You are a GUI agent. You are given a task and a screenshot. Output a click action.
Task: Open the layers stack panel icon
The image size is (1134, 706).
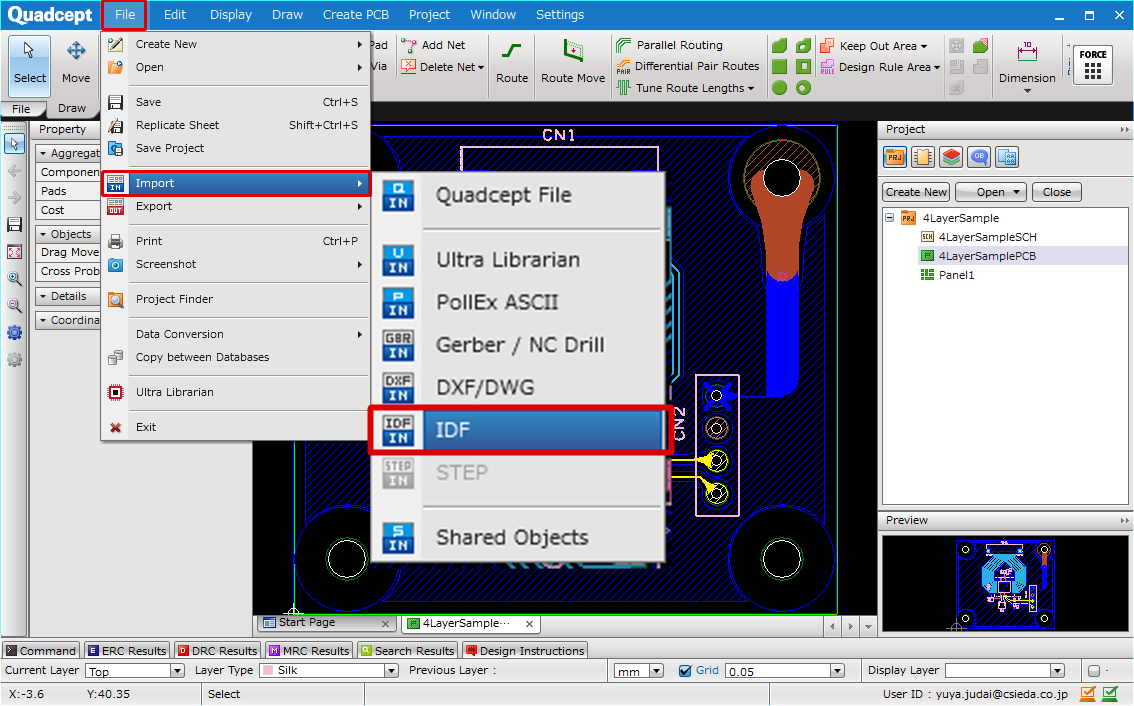[x=951, y=157]
